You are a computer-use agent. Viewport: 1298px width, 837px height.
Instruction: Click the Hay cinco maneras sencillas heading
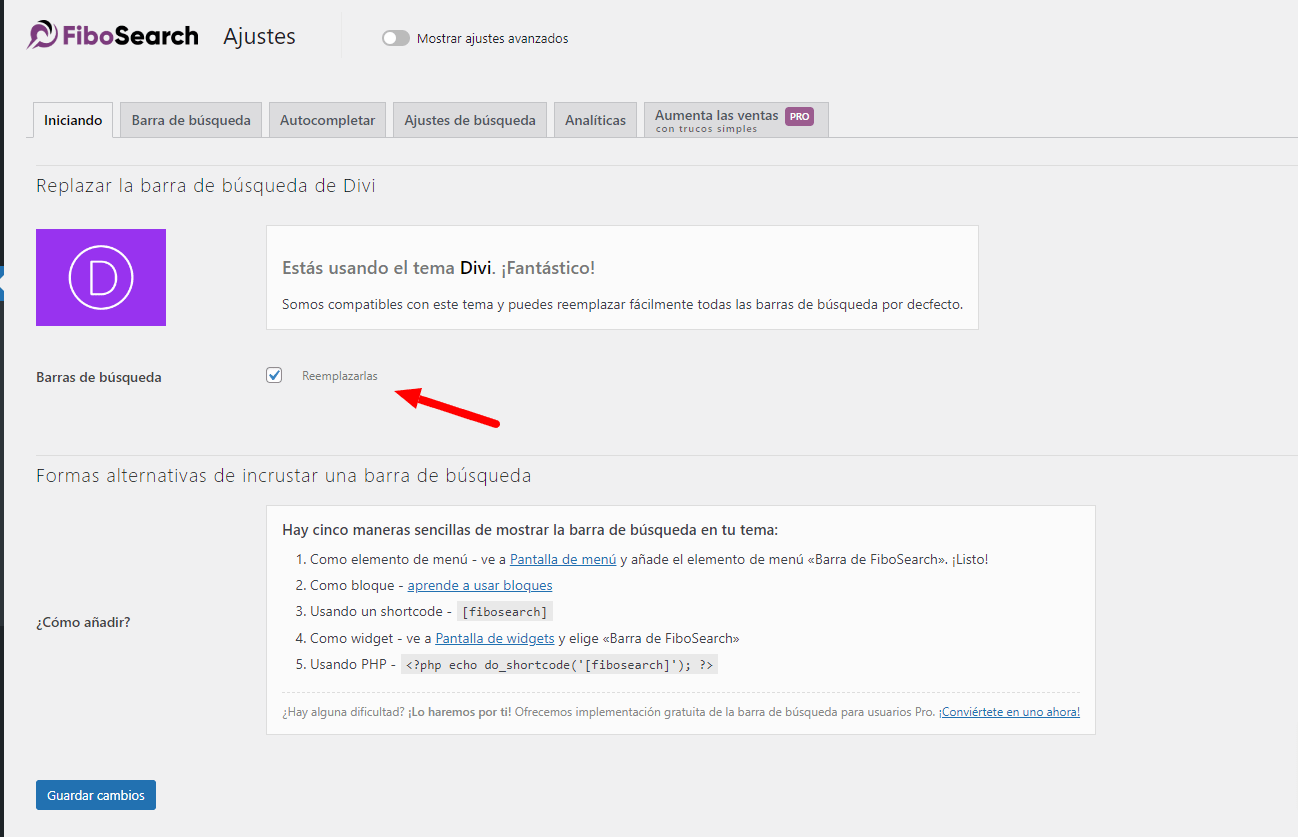[x=530, y=530]
